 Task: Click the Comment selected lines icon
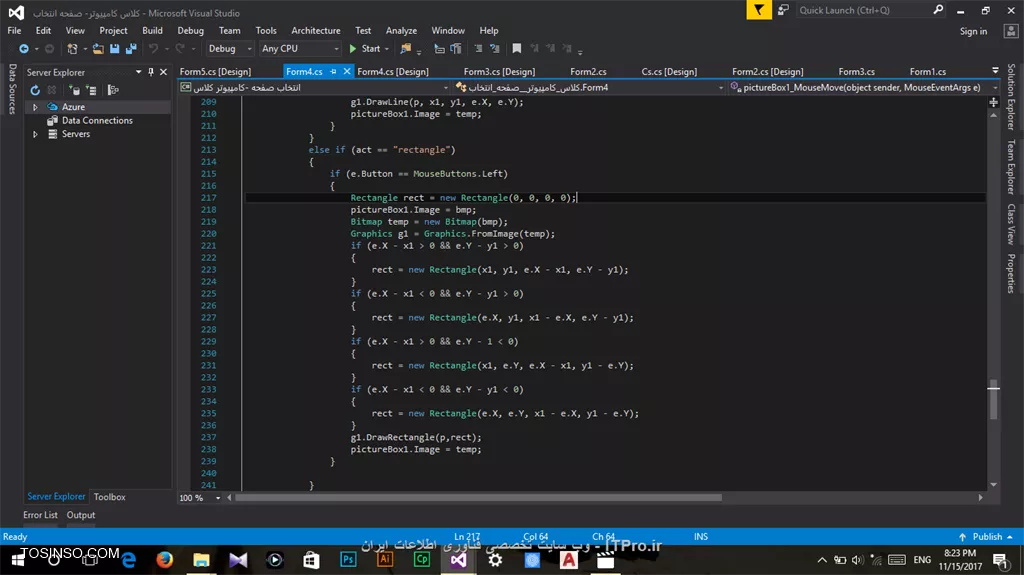440,48
